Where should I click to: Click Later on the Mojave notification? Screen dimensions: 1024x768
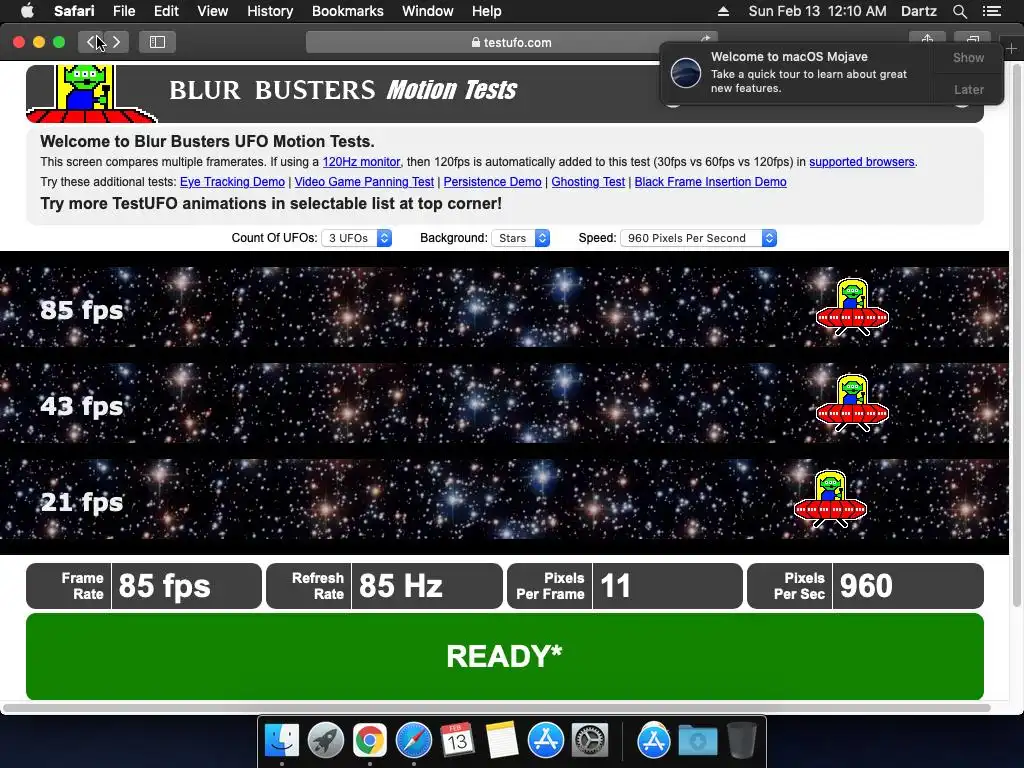968,89
